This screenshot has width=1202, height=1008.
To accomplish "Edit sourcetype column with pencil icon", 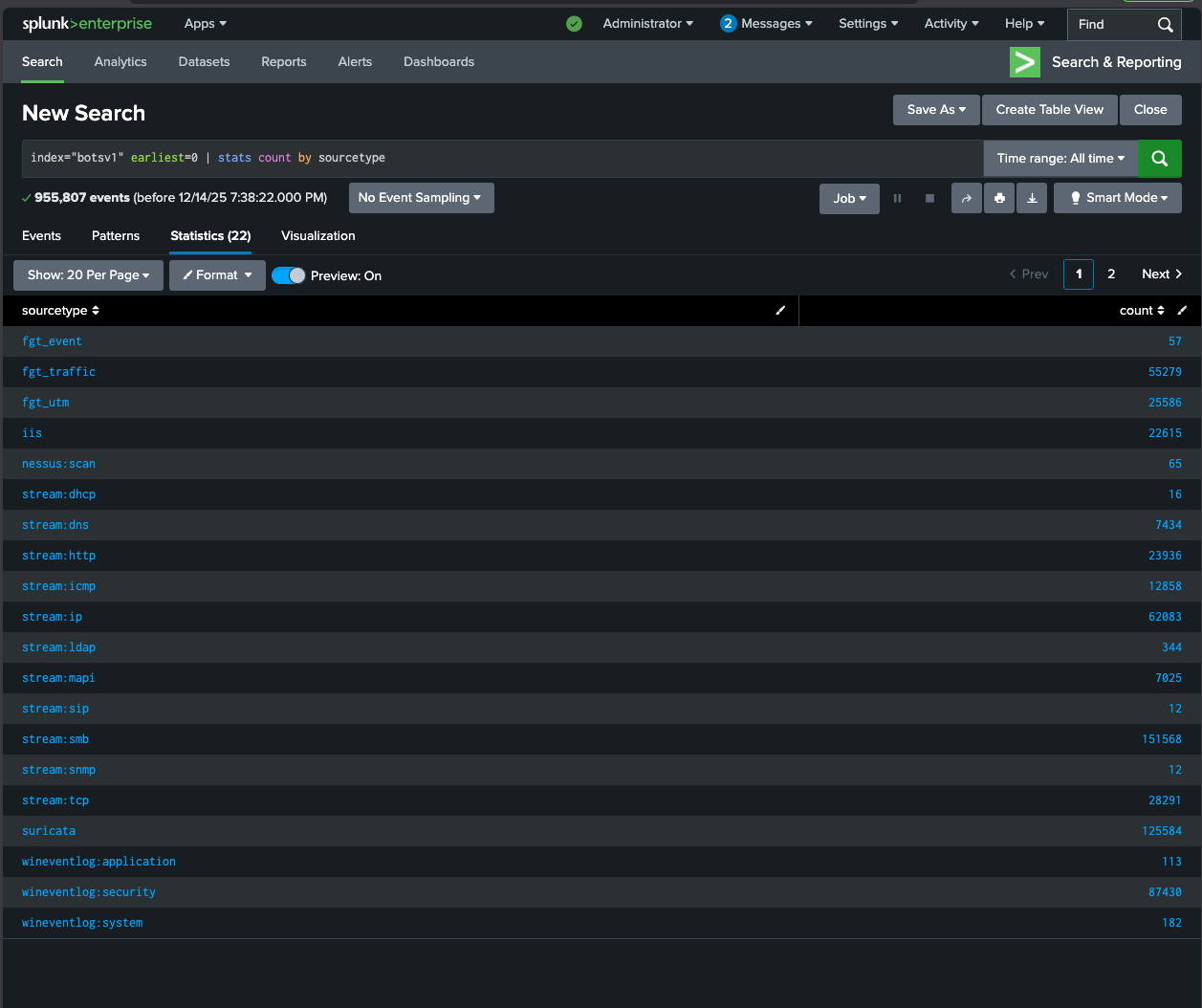I will 780,311.
